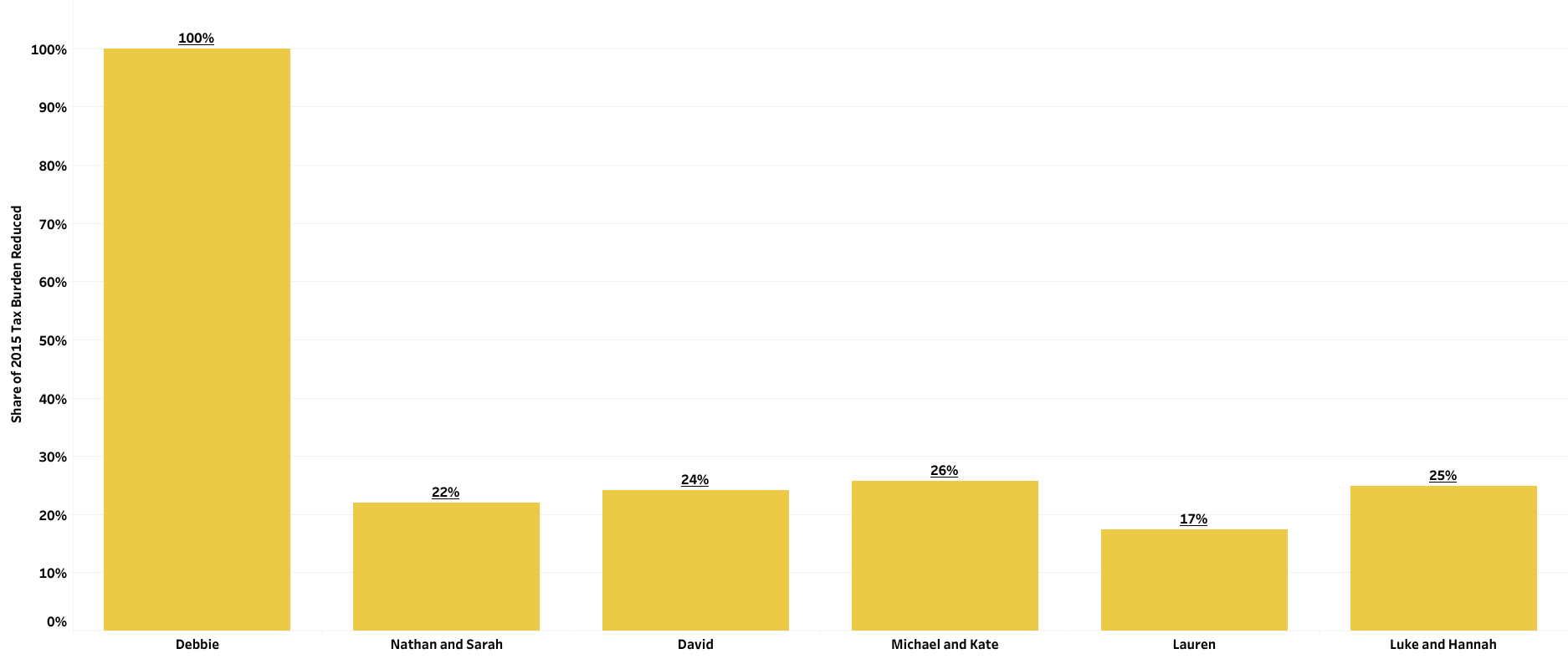1568x664 pixels.
Task: Click the Debbie x-axis label
Action: pos(197,645)
